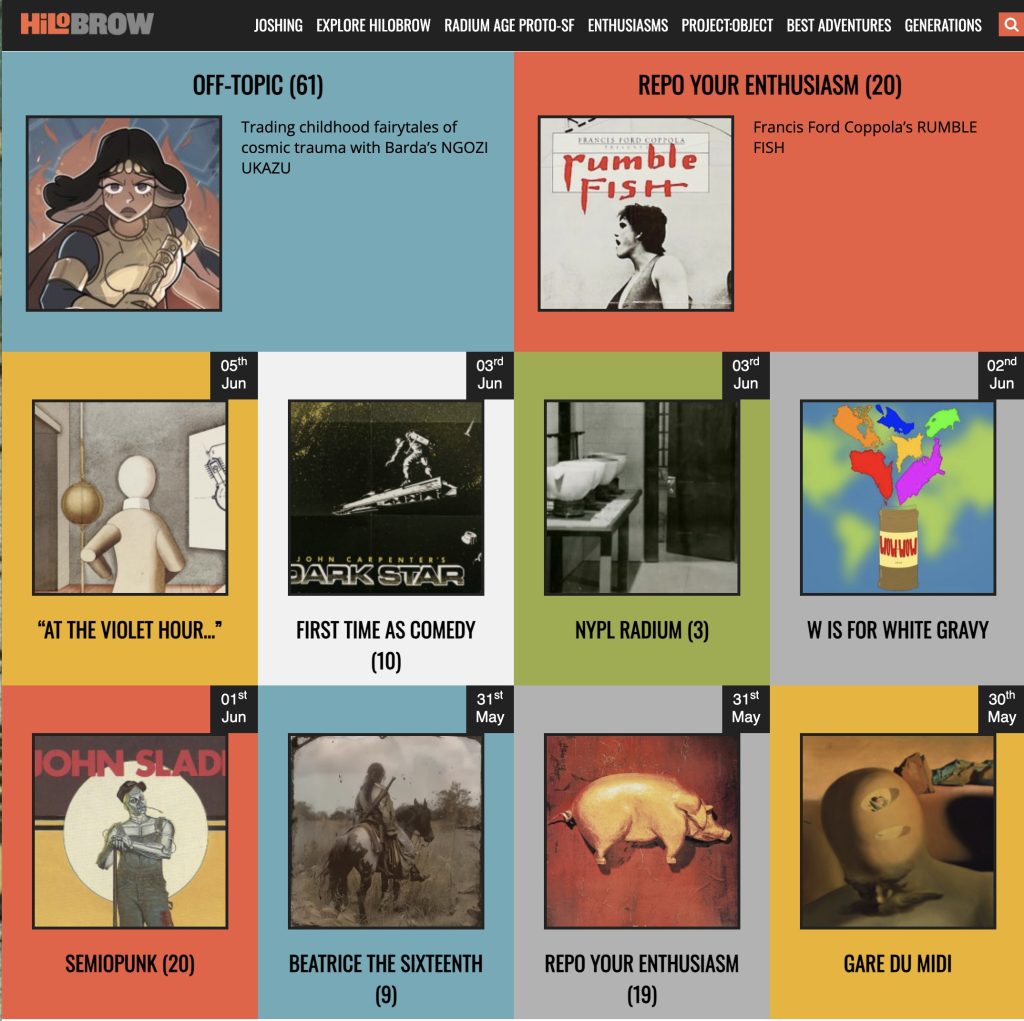Select ENTHUSIASMS in the navigation bar
Viewport: 1024px width, 1021px height.
pyautogui.click(x=628, y=25)
